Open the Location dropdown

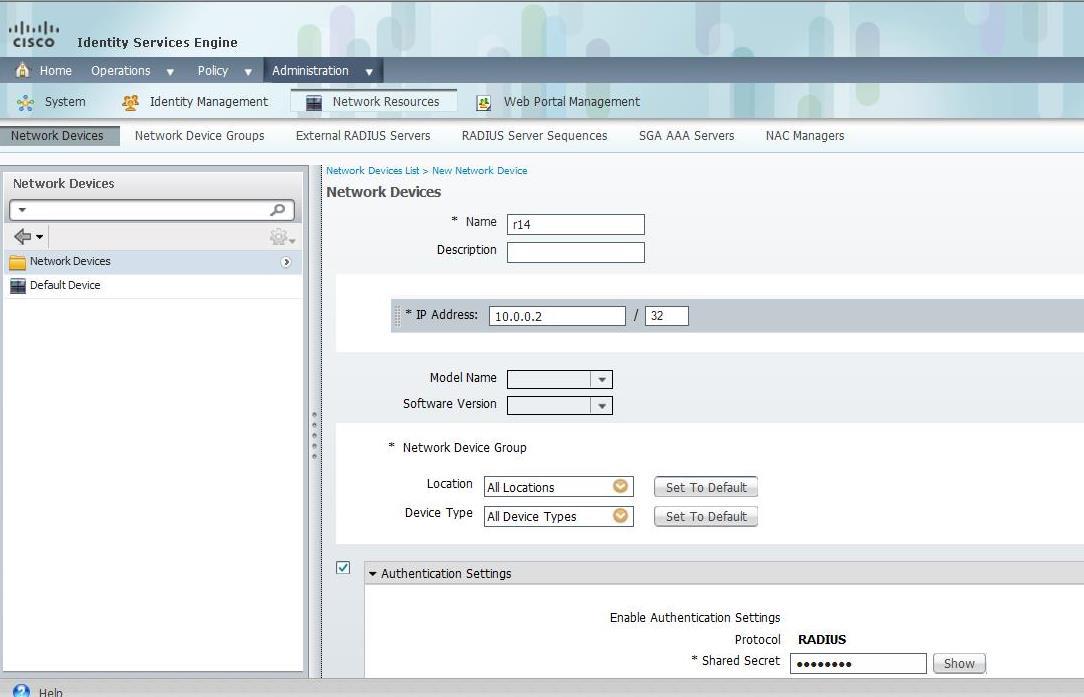click(x=620, y=487)
